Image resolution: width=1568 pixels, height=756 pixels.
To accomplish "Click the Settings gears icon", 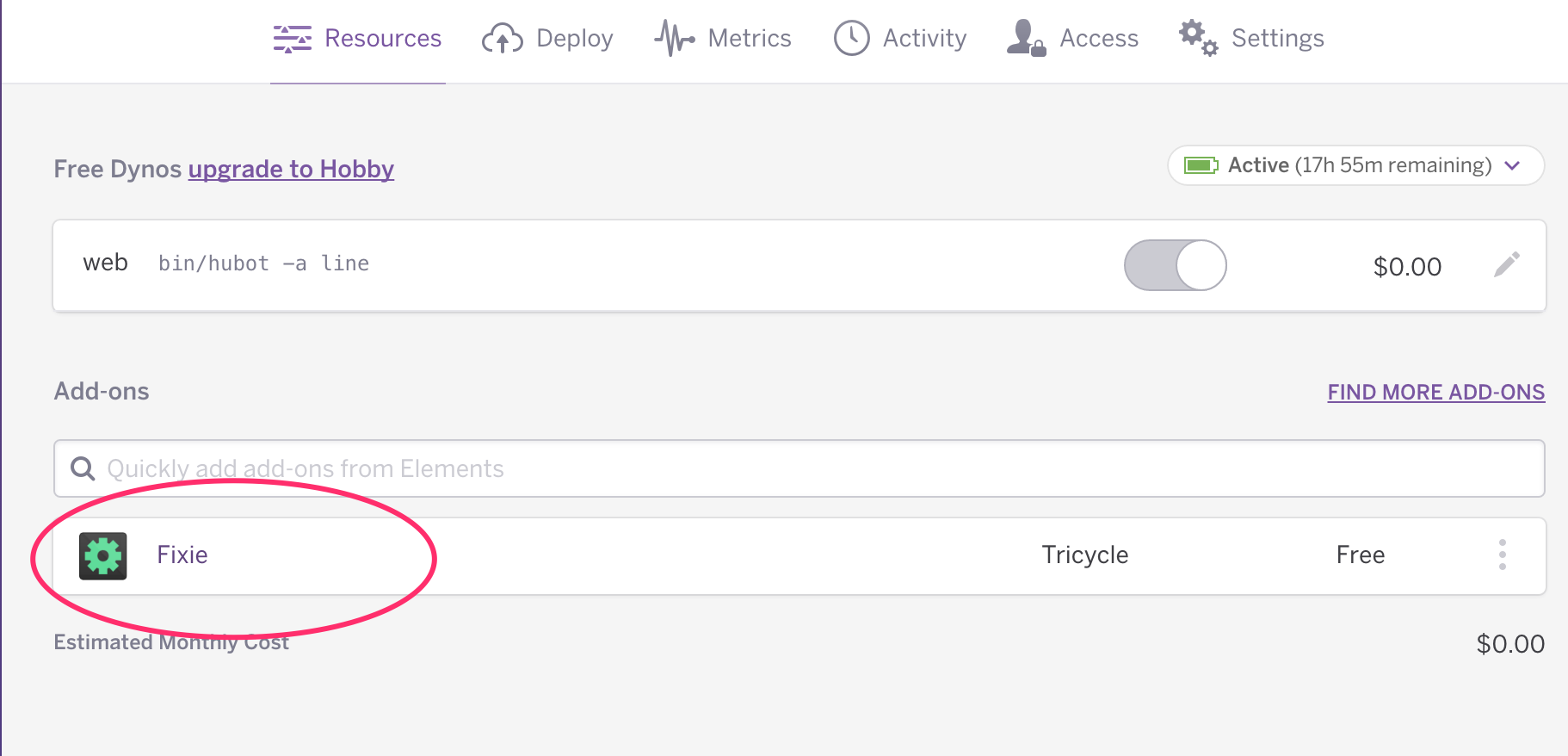I will (1197, 38).
